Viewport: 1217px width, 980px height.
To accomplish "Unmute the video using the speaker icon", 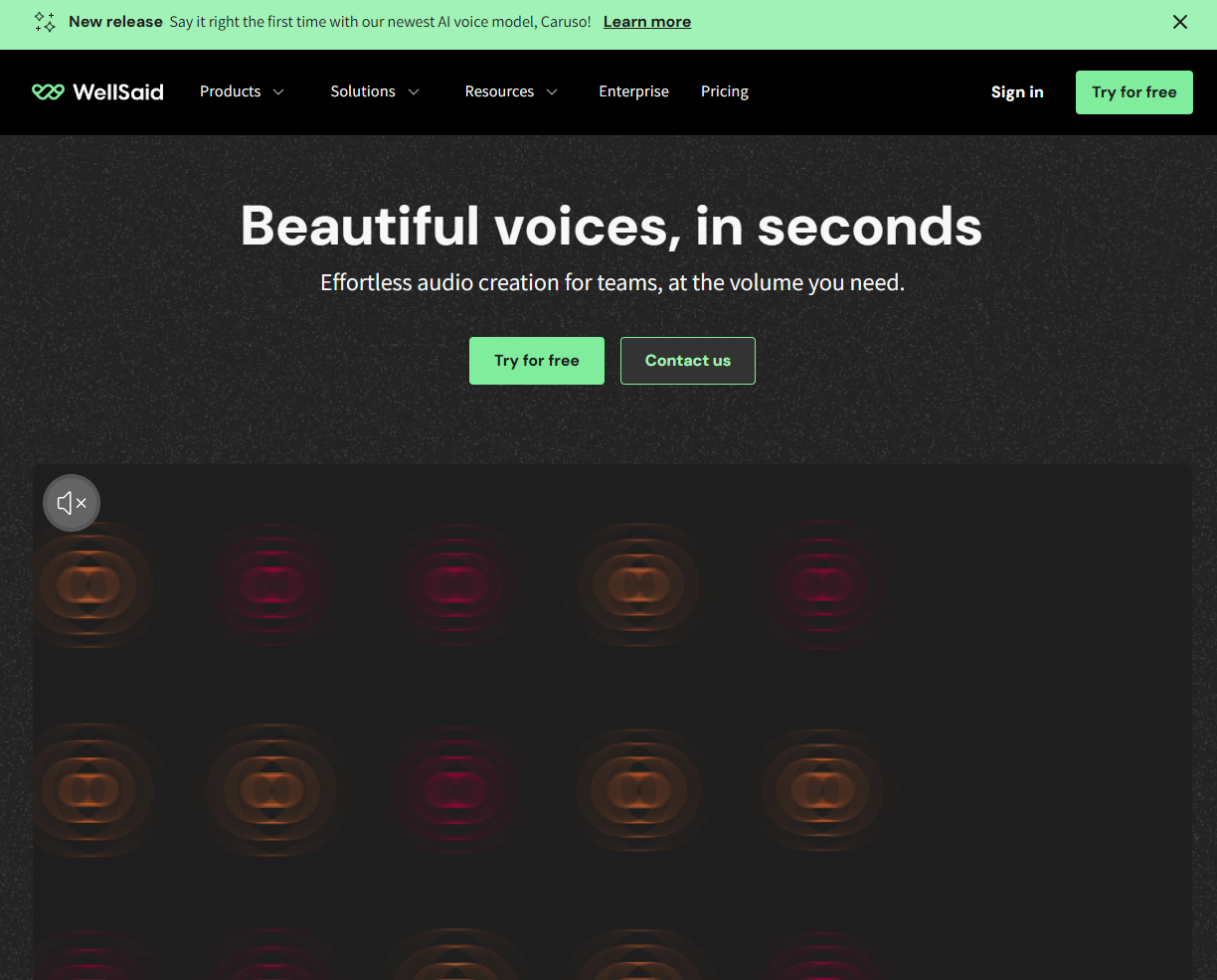I will click(72, 503).
